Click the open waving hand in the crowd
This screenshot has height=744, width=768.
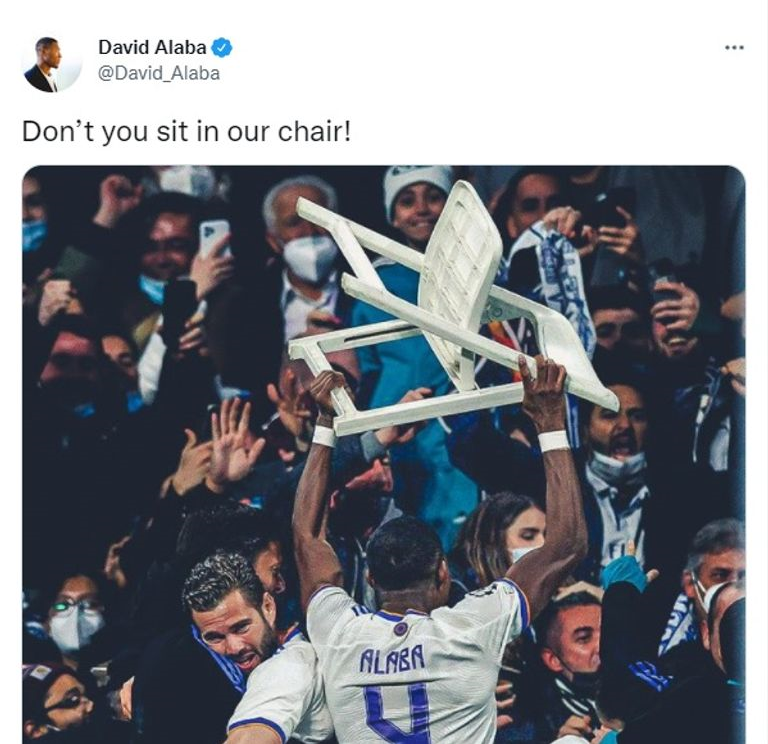coord(235,443)
